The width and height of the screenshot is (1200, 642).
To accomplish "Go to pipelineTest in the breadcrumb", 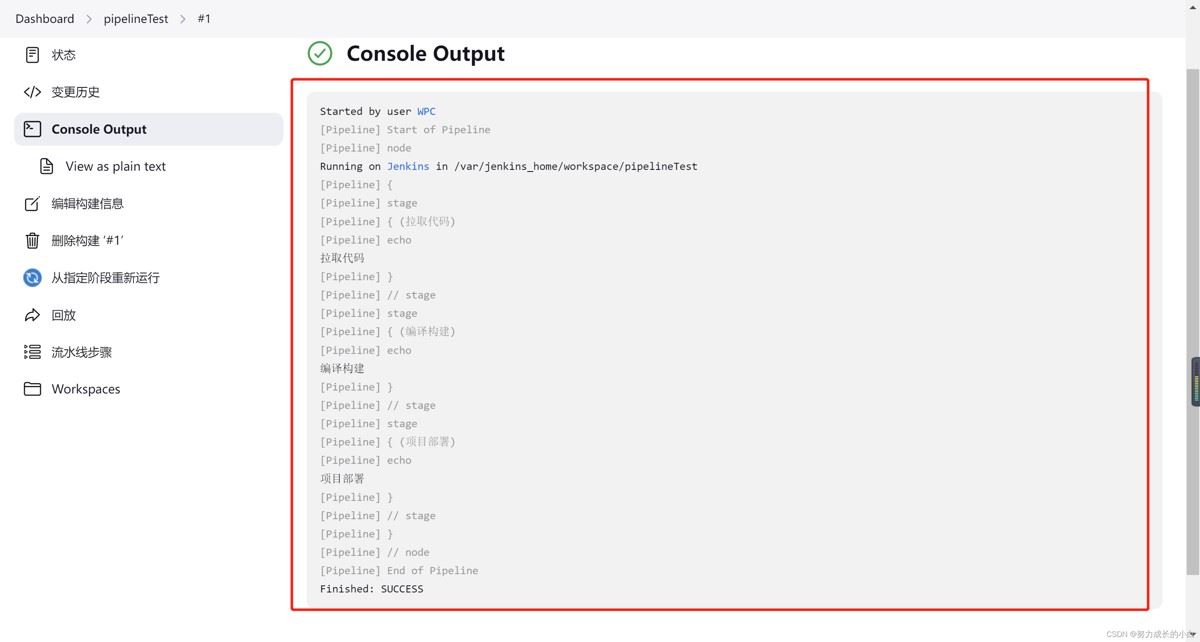I will coord(136,19).
